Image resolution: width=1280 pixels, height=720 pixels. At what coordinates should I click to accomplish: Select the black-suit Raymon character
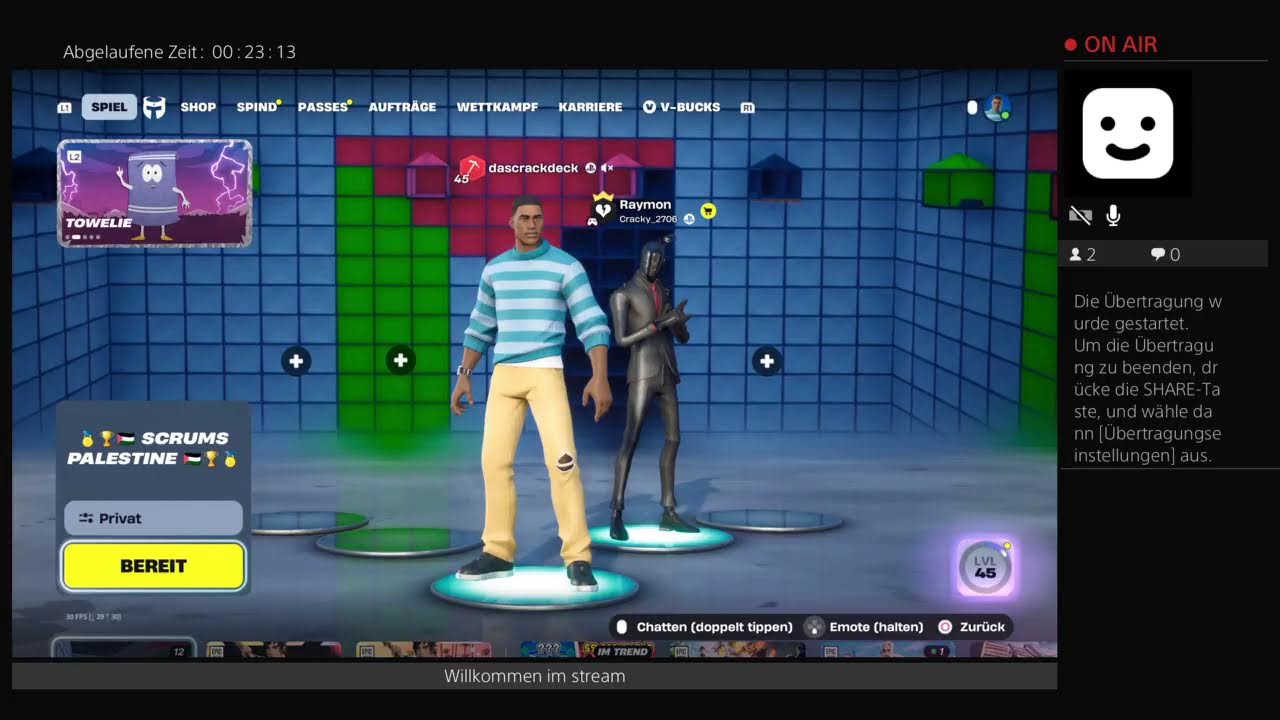coord(652,390)
